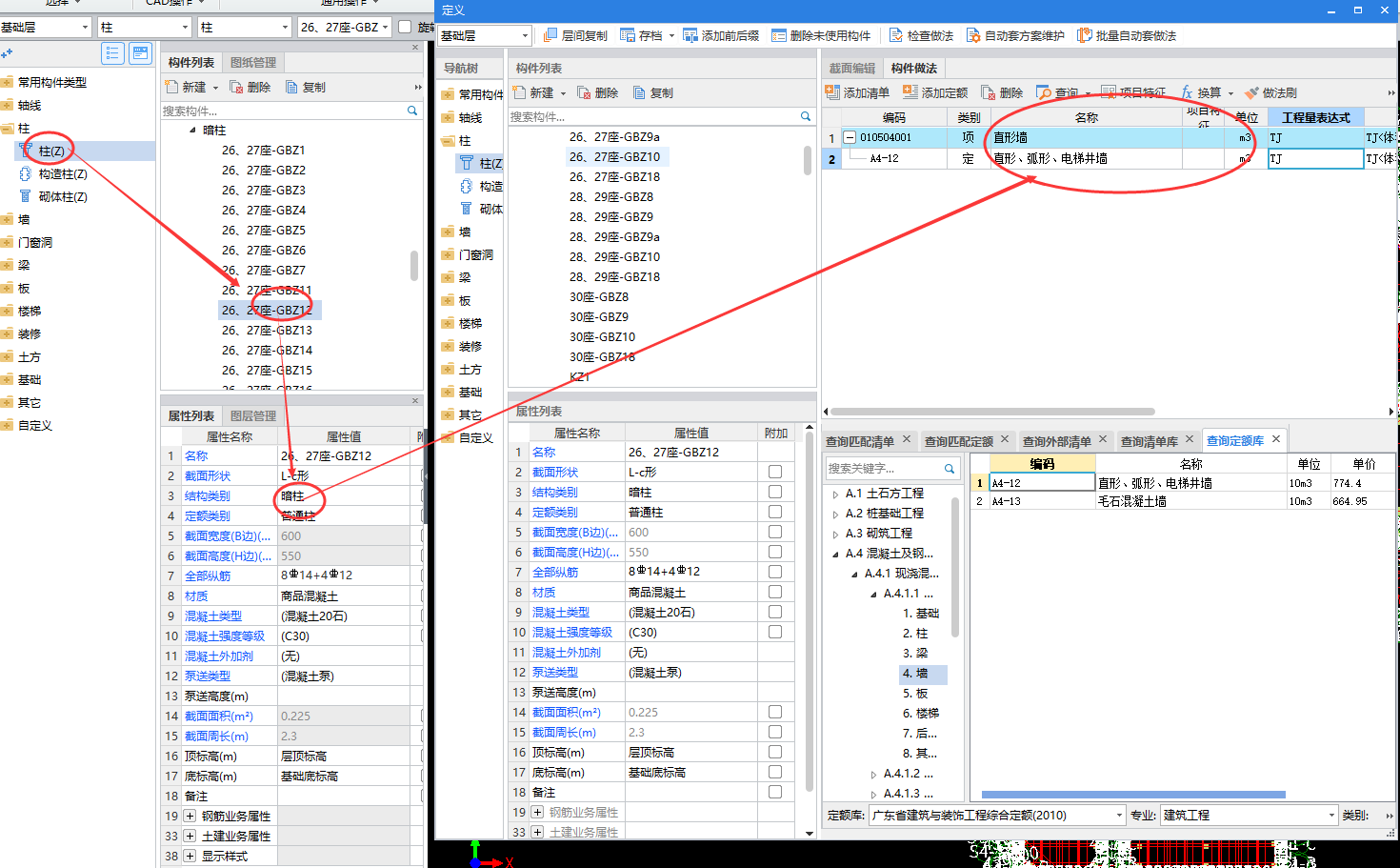Expand A.1 土石方工程
This screenshot has height=868, width=1400.
coord(835,494)
